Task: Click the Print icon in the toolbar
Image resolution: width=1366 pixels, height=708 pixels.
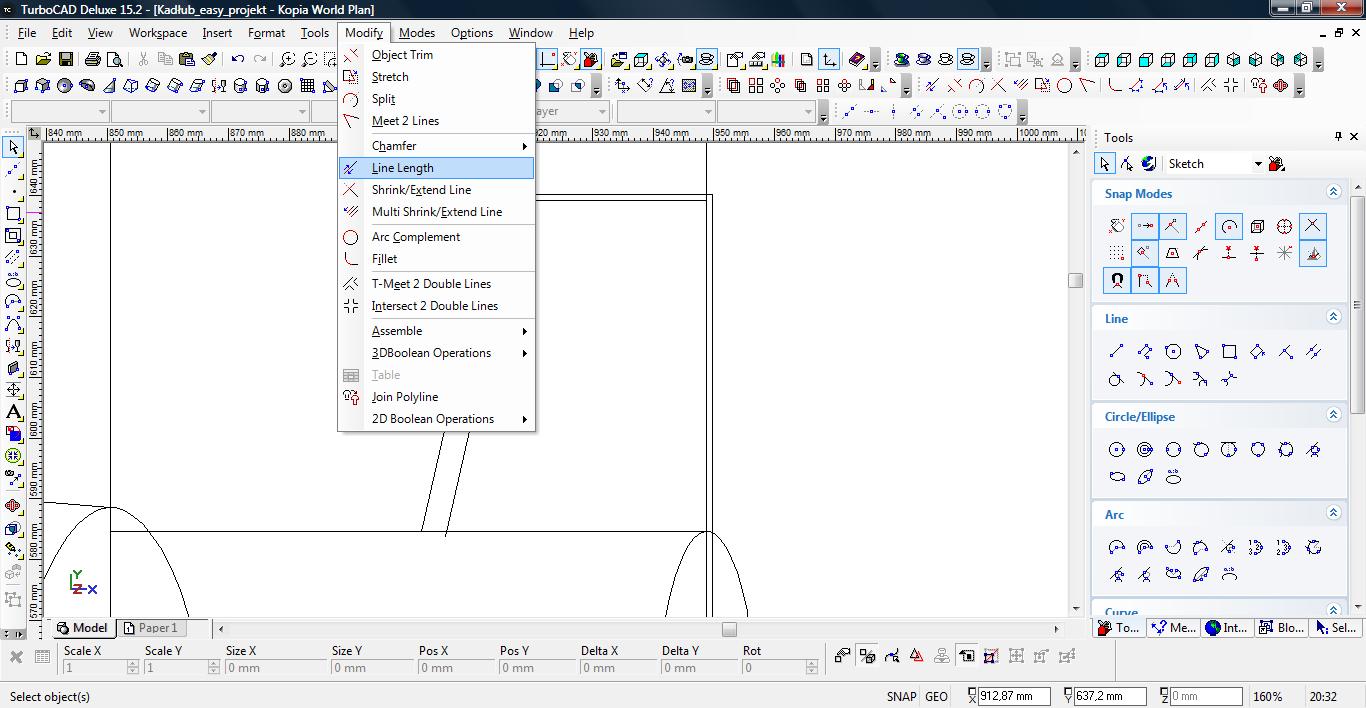Action: point(93,60)
